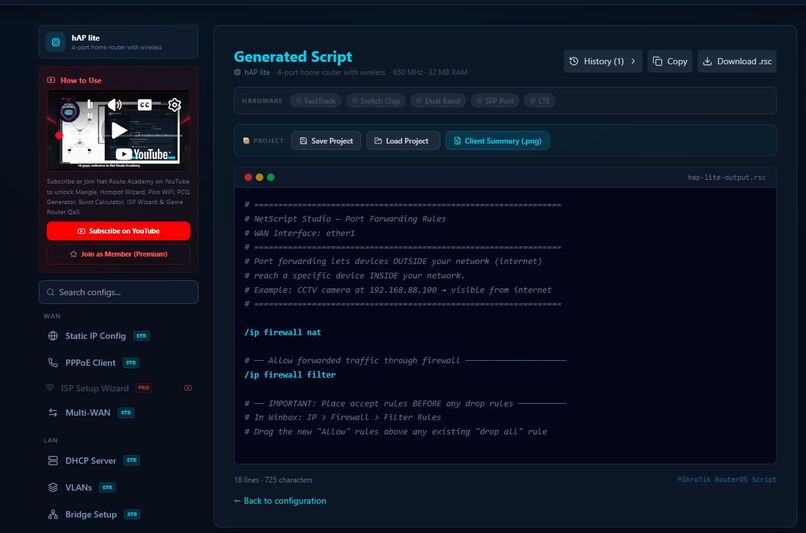The image size is (806, 533).
Task: Click the How to Use heading icon
Action: tap(51, 80)
